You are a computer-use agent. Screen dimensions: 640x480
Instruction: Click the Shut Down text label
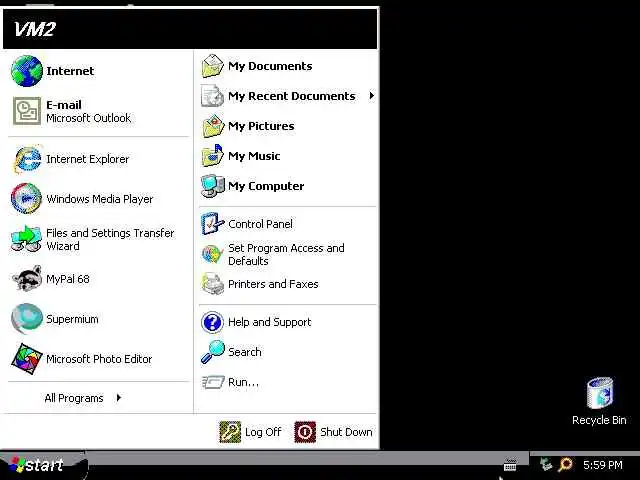346,432
